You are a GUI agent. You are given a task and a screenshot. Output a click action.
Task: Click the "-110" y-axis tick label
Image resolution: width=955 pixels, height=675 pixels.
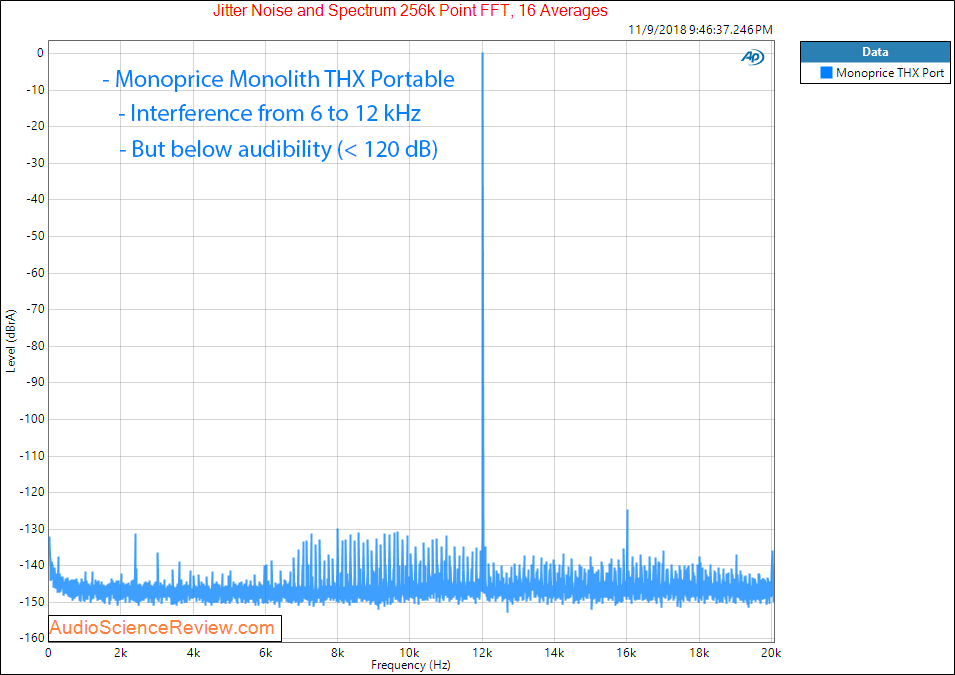coord(32,455)
